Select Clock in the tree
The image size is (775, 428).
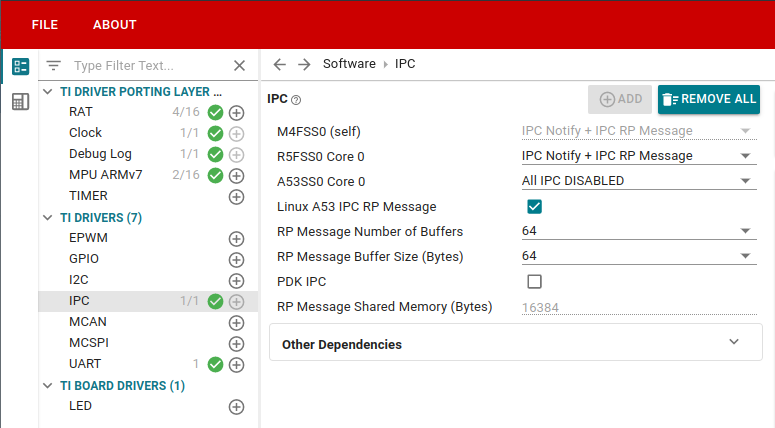pos(86,132)
